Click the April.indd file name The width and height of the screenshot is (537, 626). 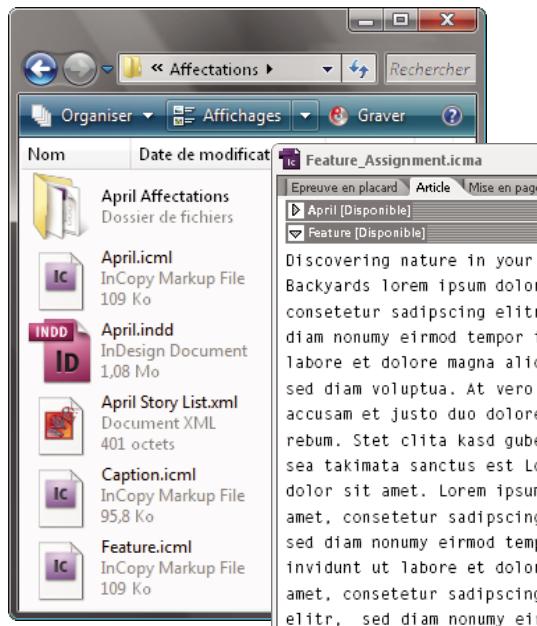(138, 330)
